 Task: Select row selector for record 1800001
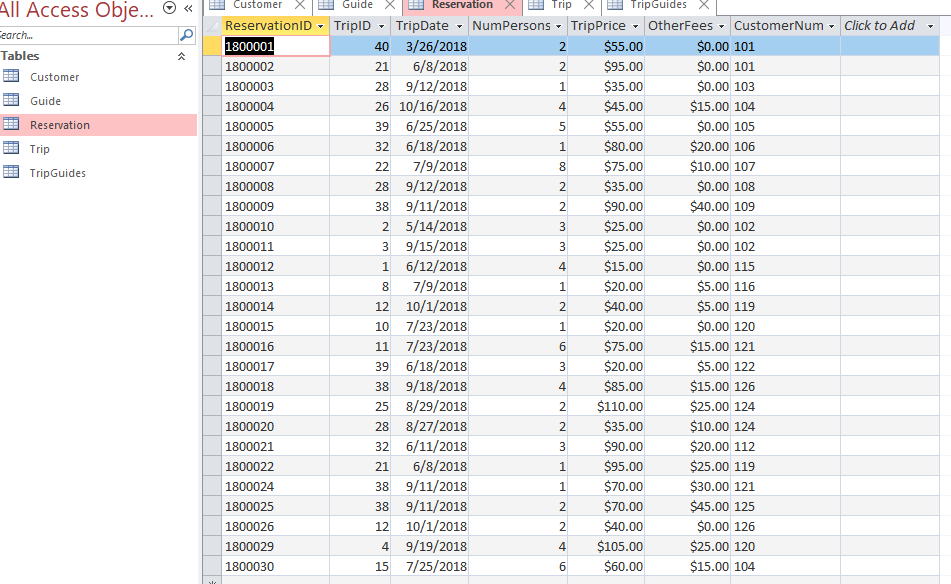click(212, 46)
